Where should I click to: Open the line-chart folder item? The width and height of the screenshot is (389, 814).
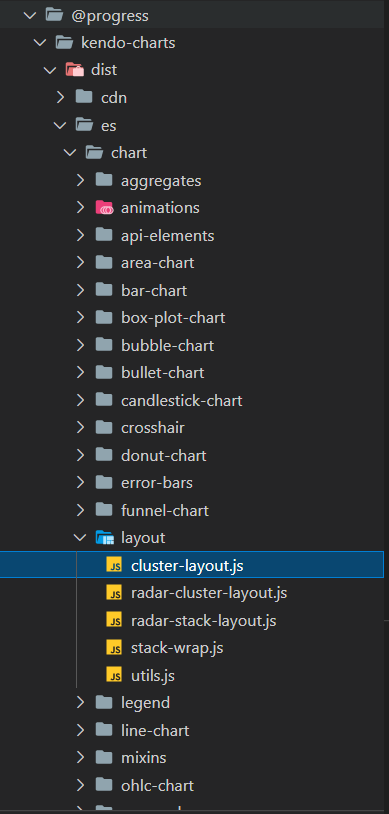(x=194, y=730)
